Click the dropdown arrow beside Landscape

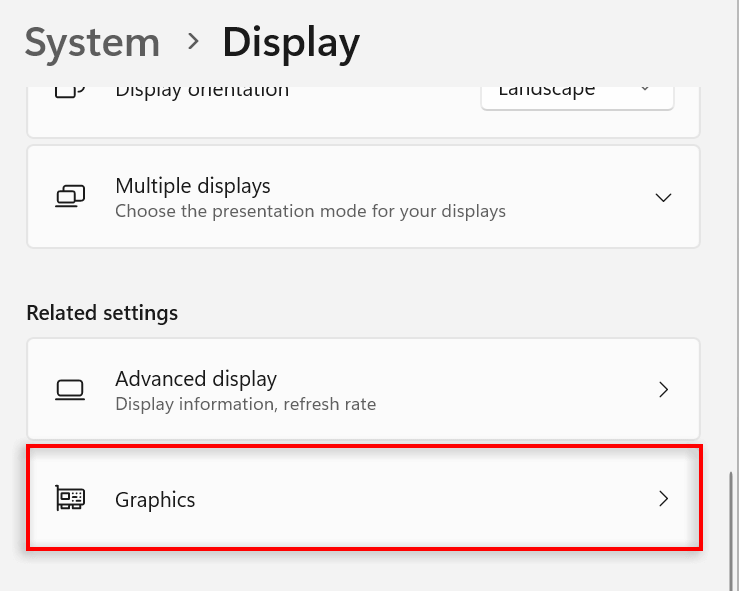point(645,90)
